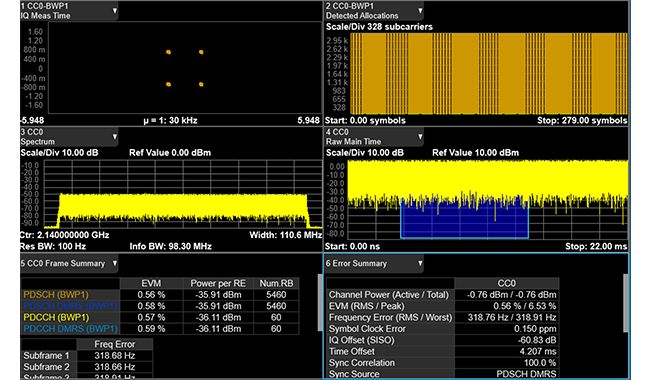
Task: Click the Stop: 22.00 ms readout
Action: [596, 247]
